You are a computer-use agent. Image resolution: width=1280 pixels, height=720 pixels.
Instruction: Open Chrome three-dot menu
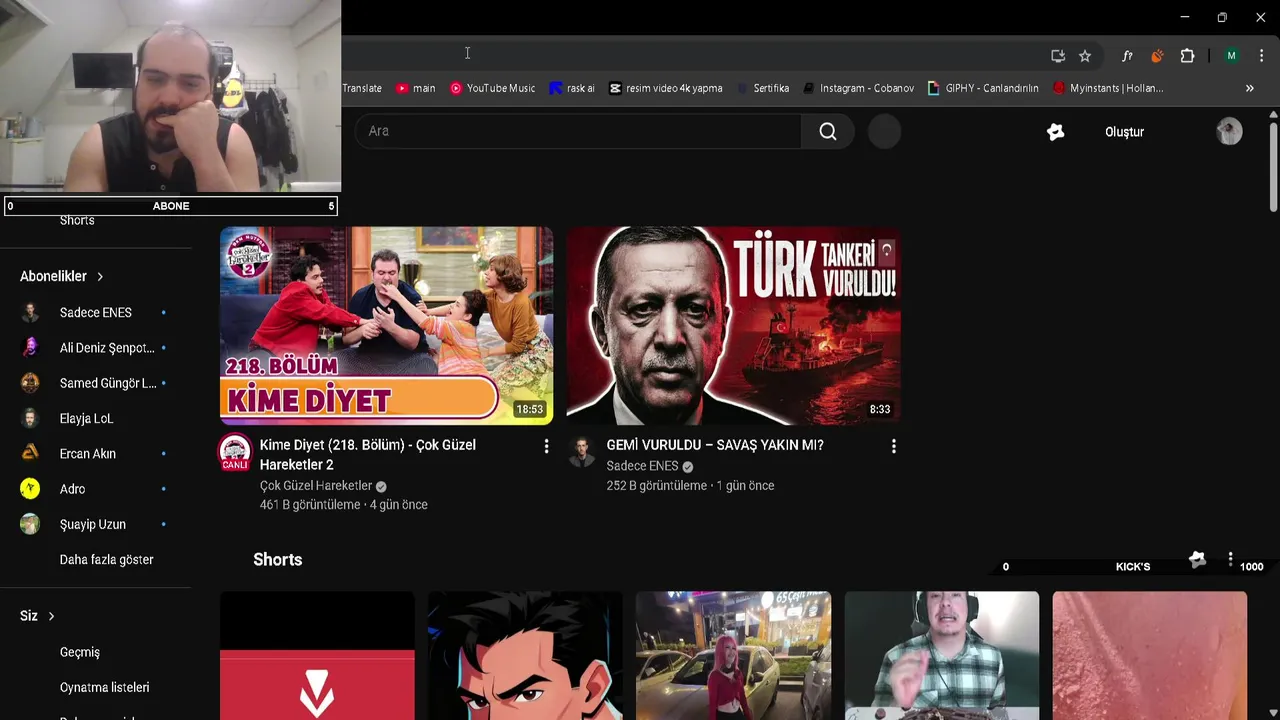pos(1261,56)
